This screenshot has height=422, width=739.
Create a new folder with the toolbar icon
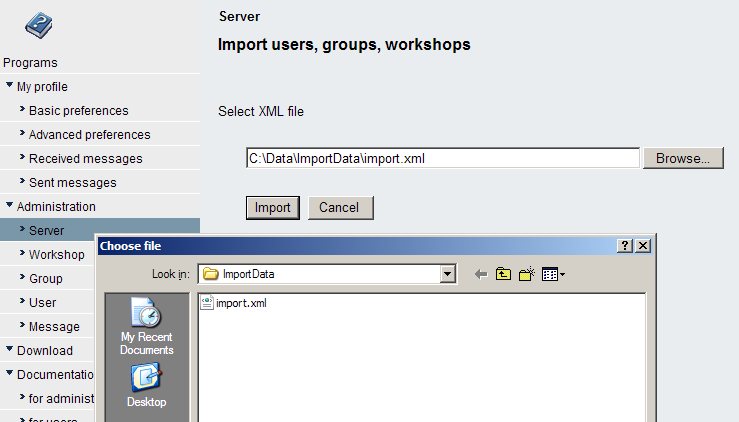(x=527, y=274)
